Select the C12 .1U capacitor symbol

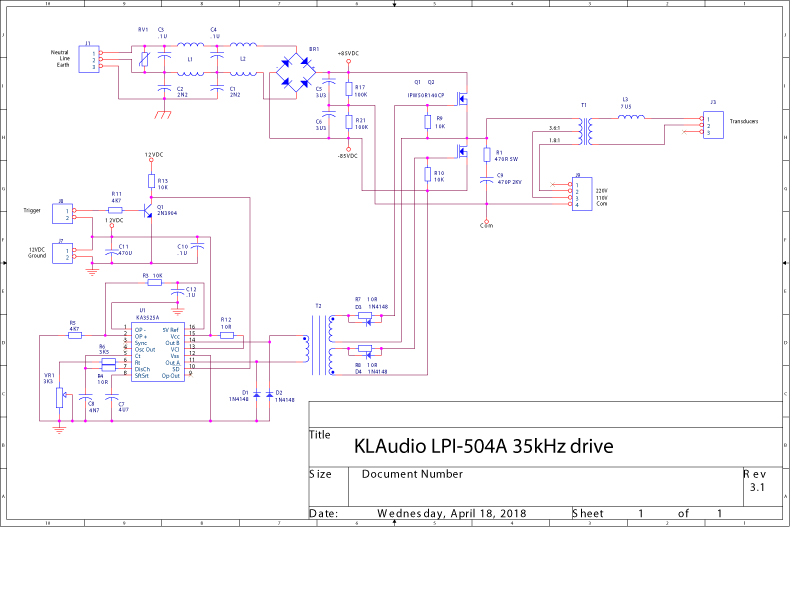click(x=177, y=292)
